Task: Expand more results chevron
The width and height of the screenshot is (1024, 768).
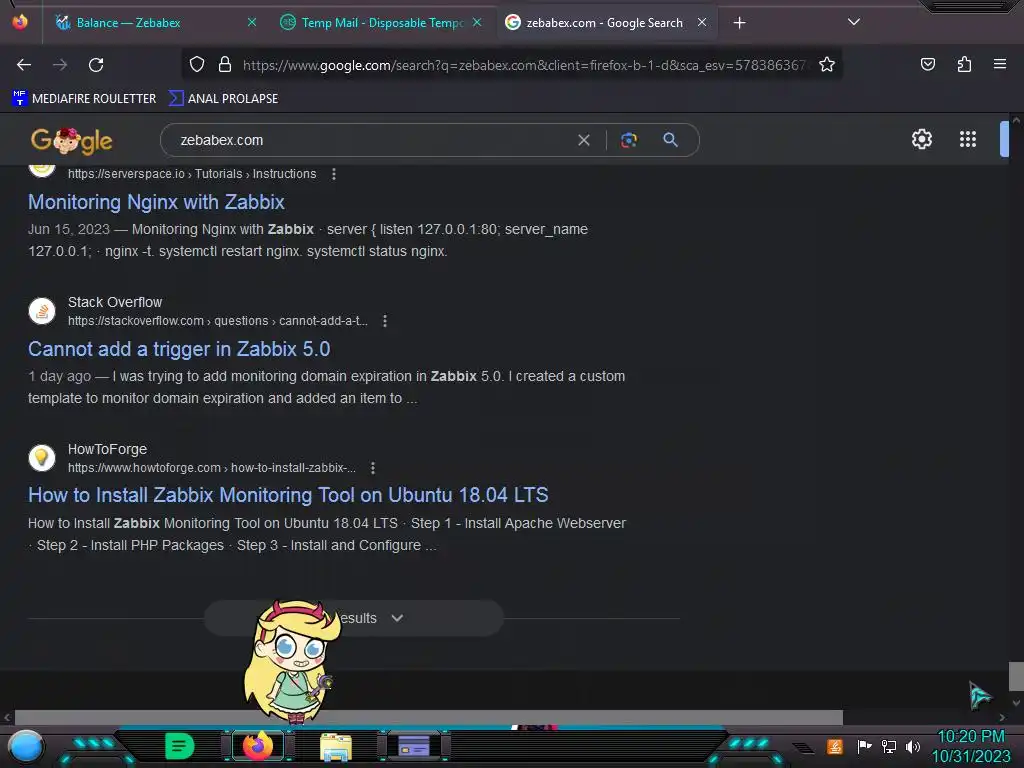Action: 397,618
